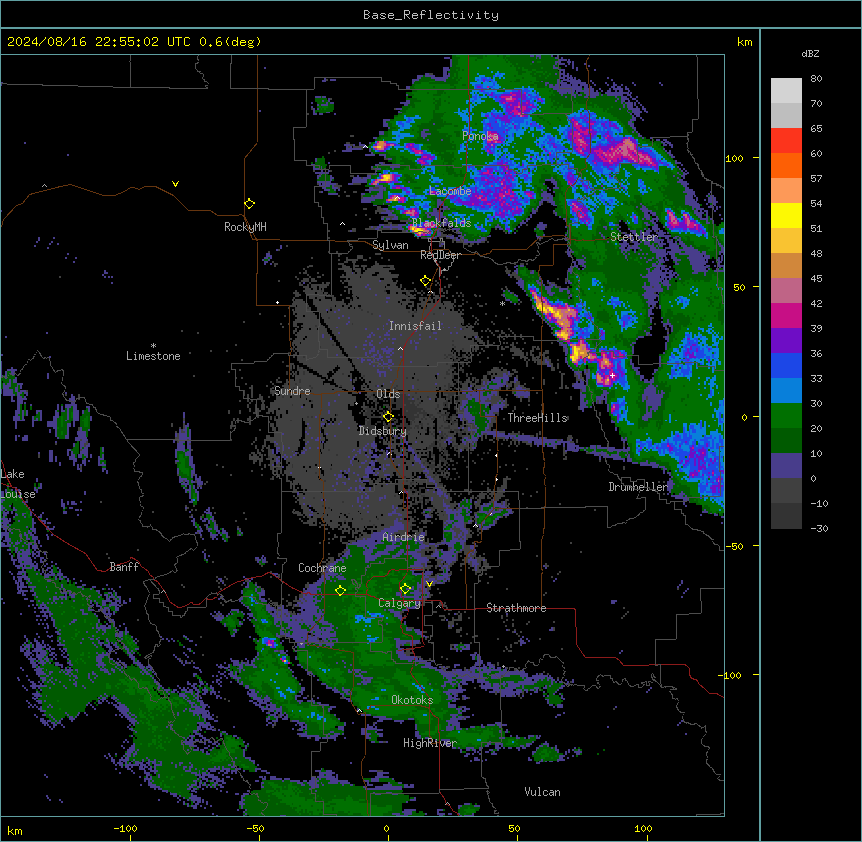Click the Vulcan city label
This screenshot has width=862, height=842.
[x=542, y=792]
